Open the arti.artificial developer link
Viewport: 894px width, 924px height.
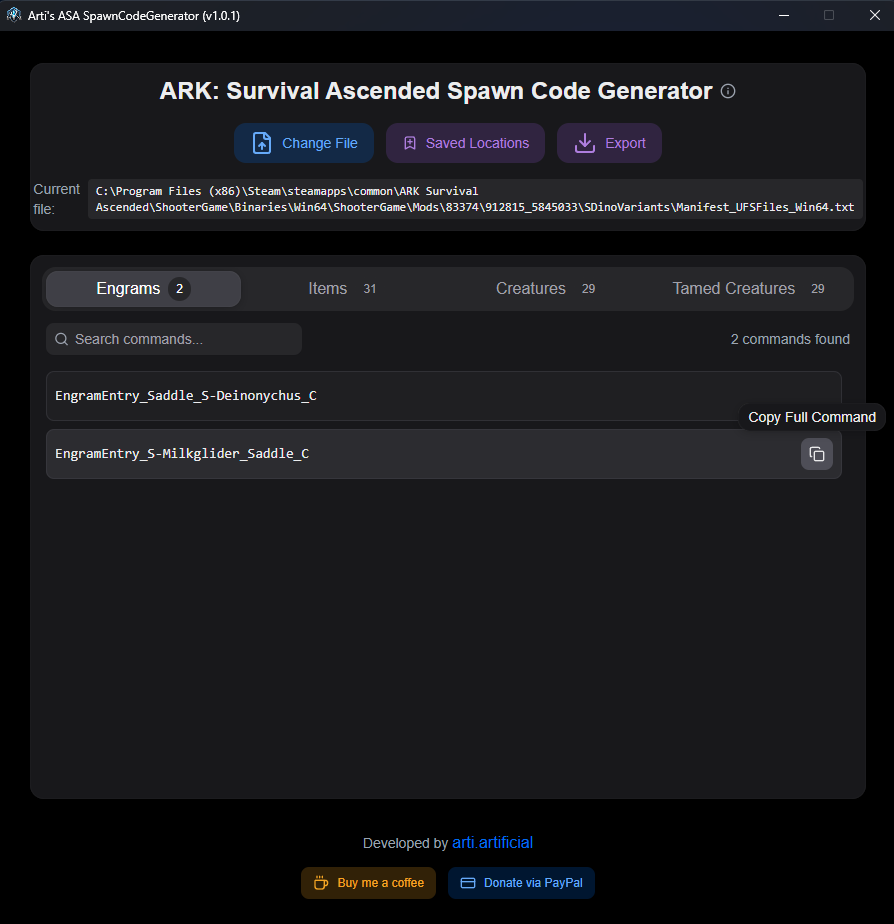click(493, 843)
